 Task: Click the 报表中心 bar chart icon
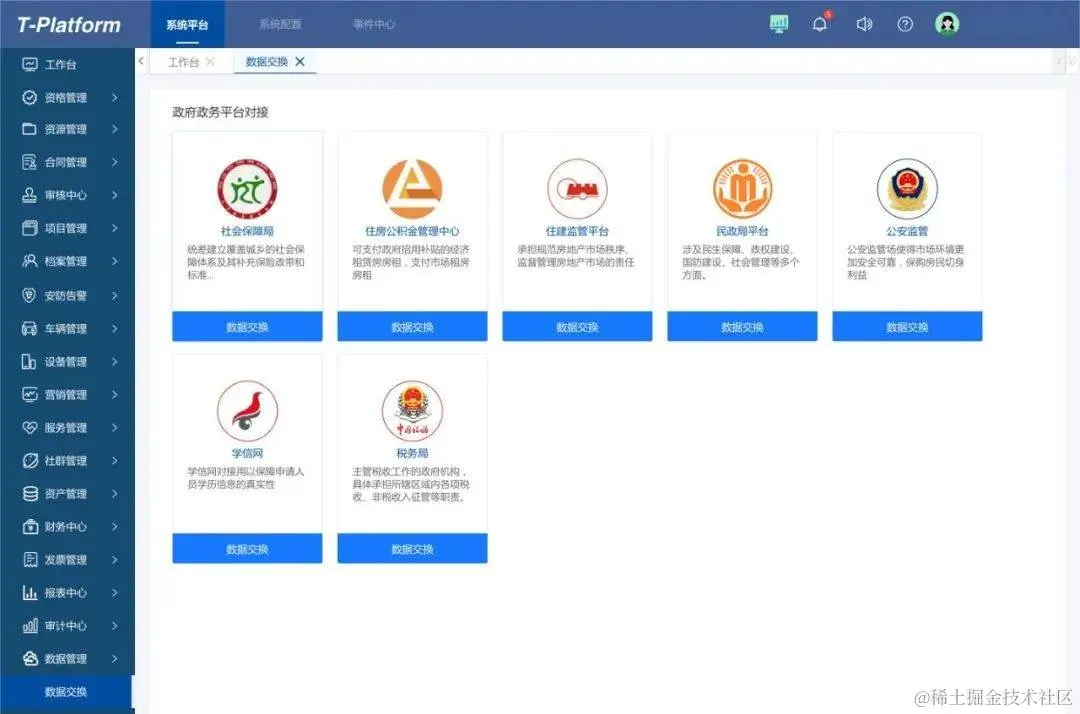(x=30, y=593)
